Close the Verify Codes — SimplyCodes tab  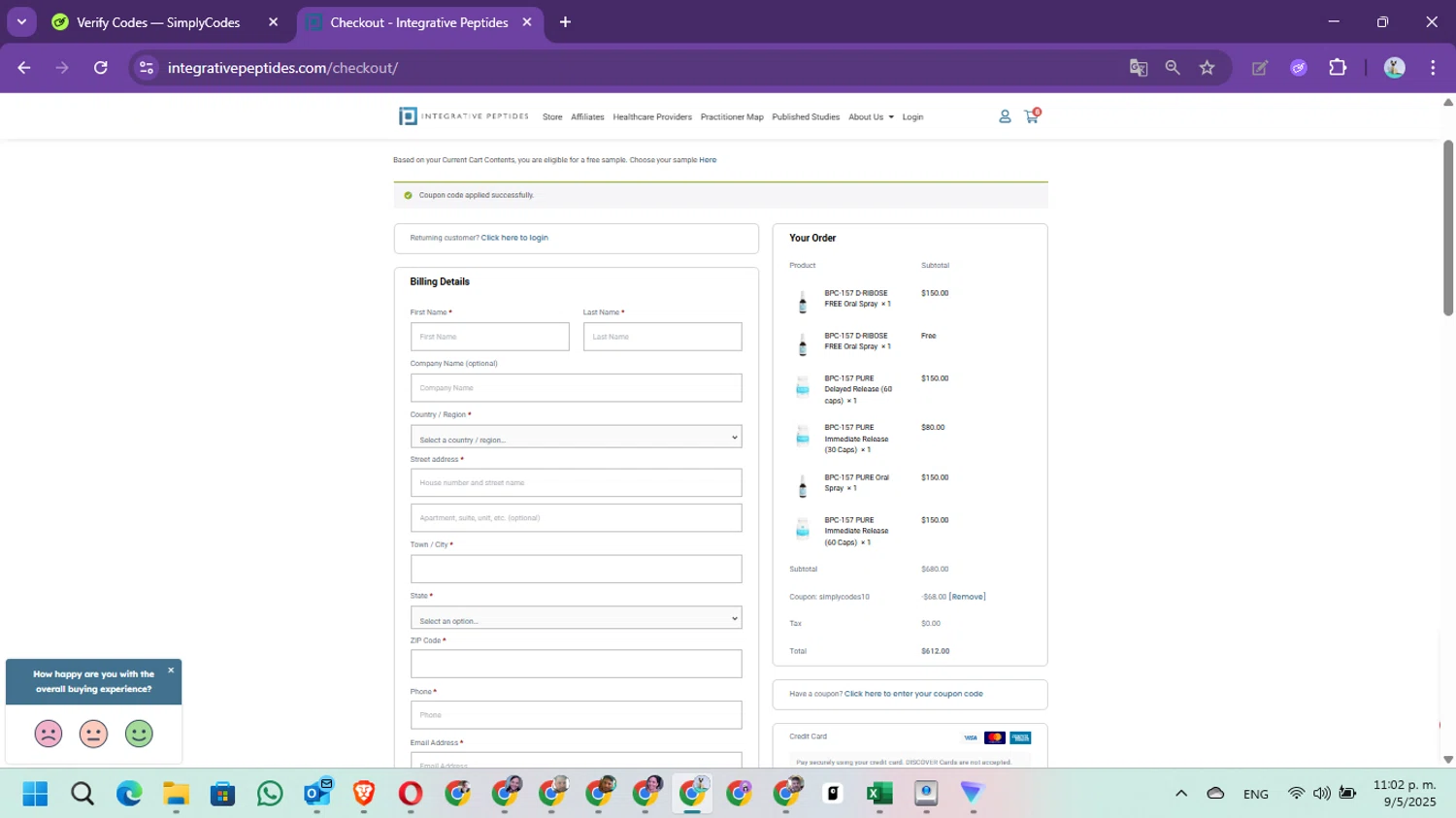[x=274, y=22]
